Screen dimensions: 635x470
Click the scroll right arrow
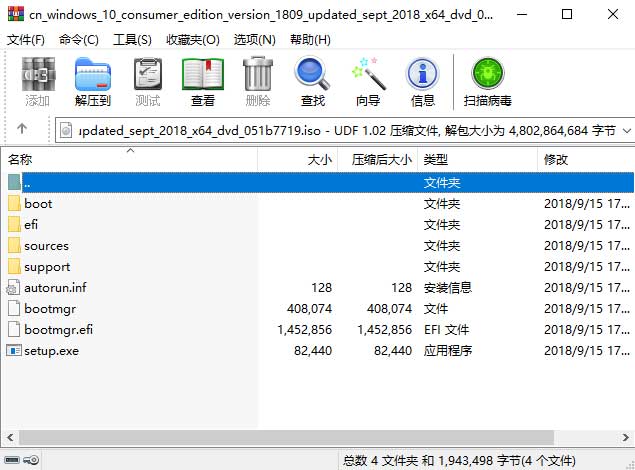point(626,437)
